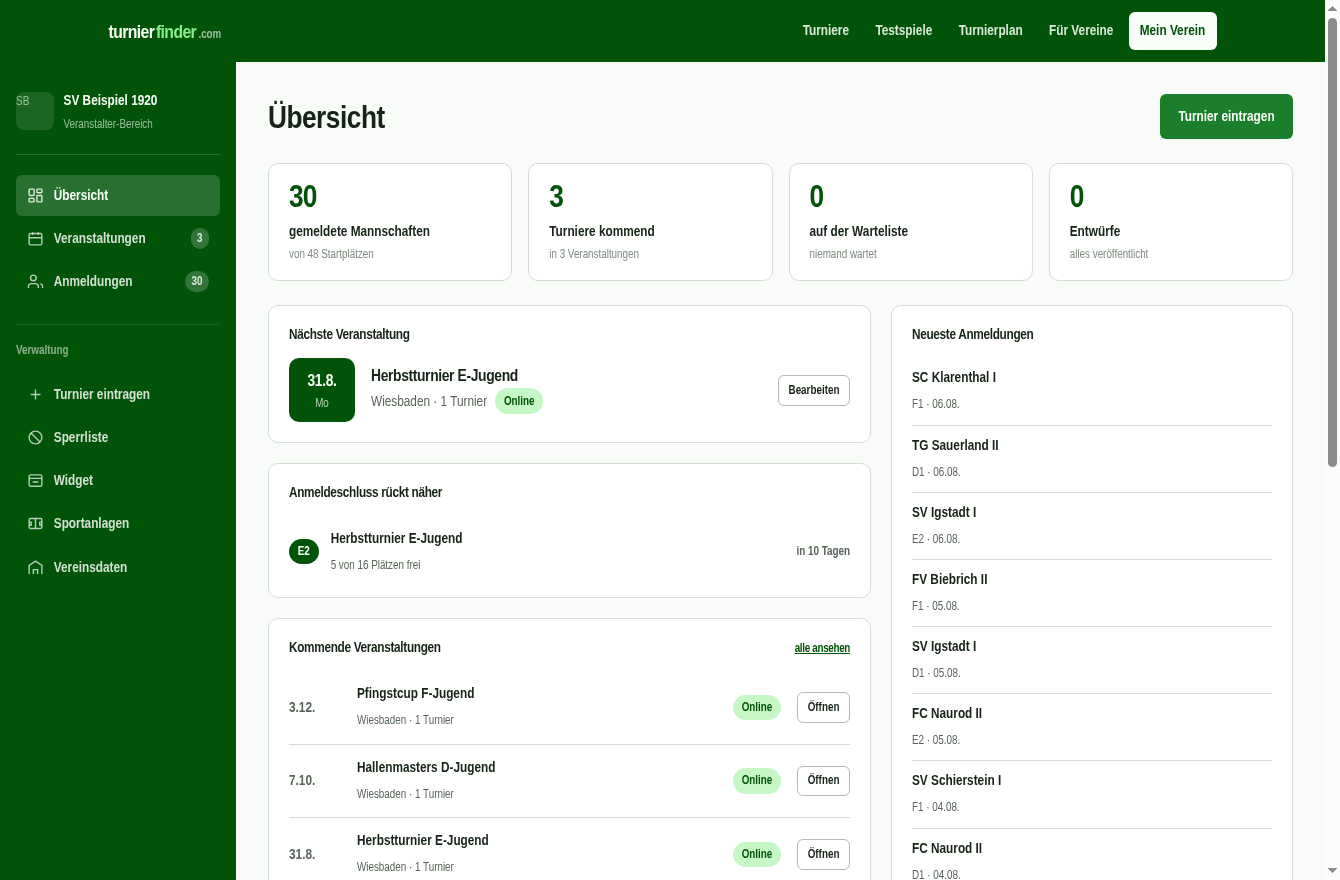Click the Veranstaltungen calendar icon
This screenshot has height=880, width=1340.
[35, 238]
